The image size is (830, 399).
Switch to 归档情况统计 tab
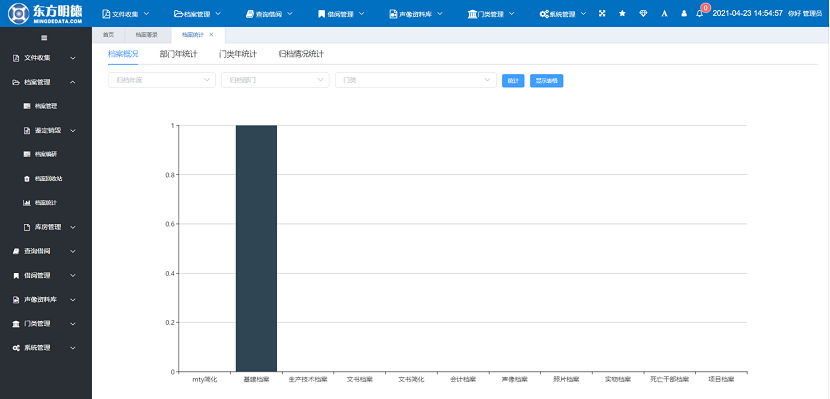click(301, 54)
